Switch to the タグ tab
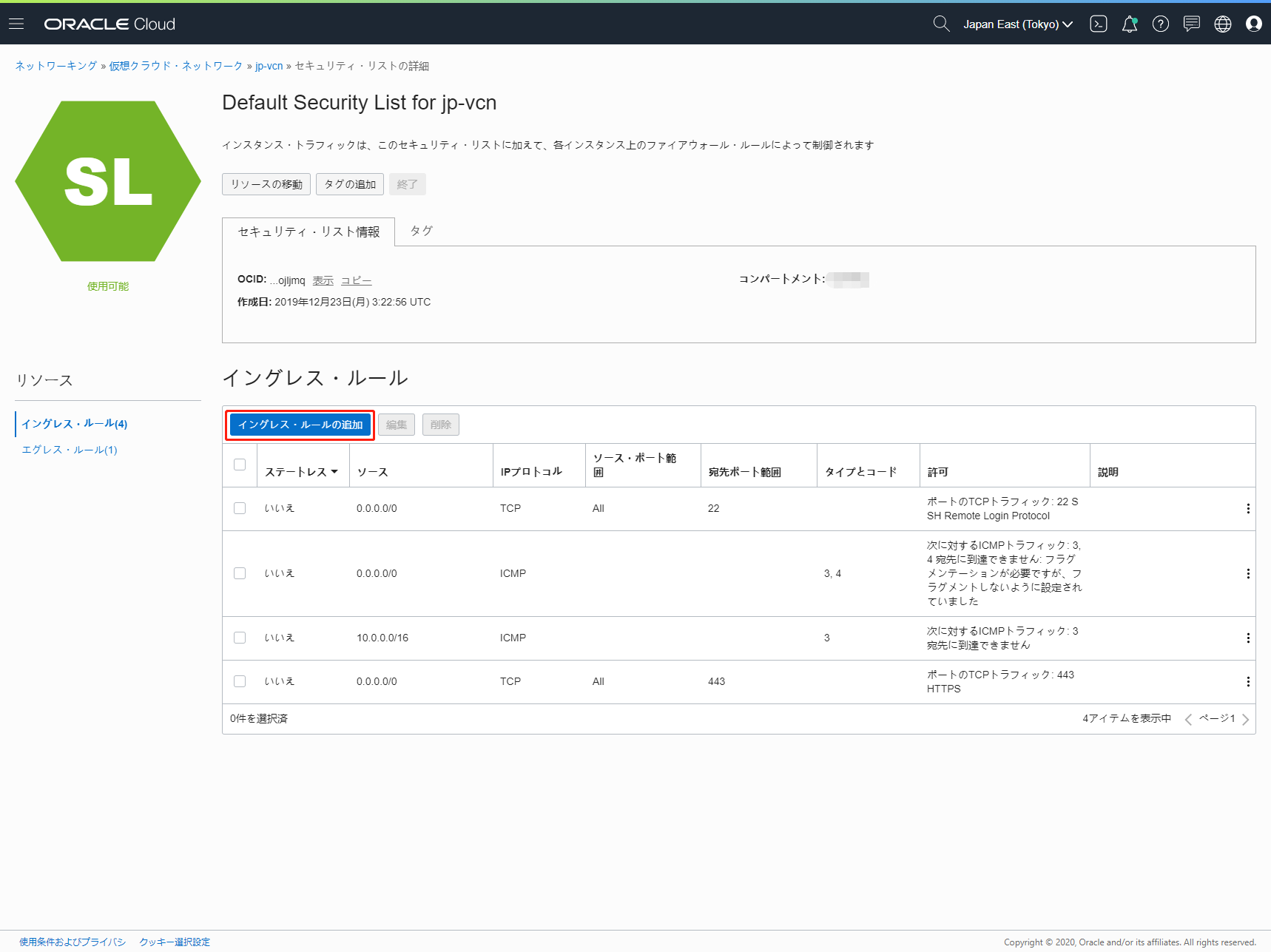This screenshot has width=1271, height=952. 421,231
